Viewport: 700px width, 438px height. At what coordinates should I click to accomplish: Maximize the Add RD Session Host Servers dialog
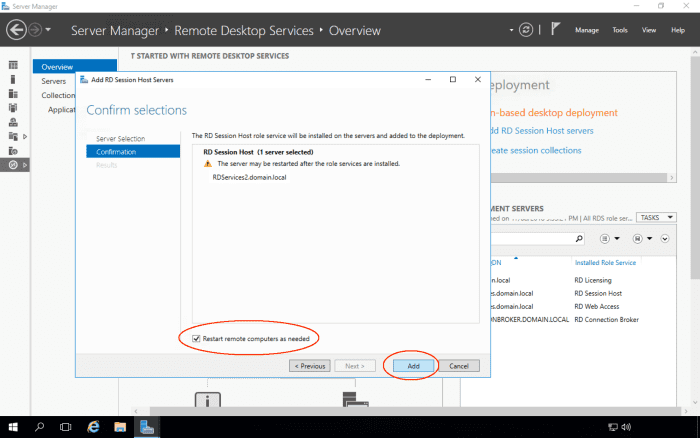[x=453, y=79]
